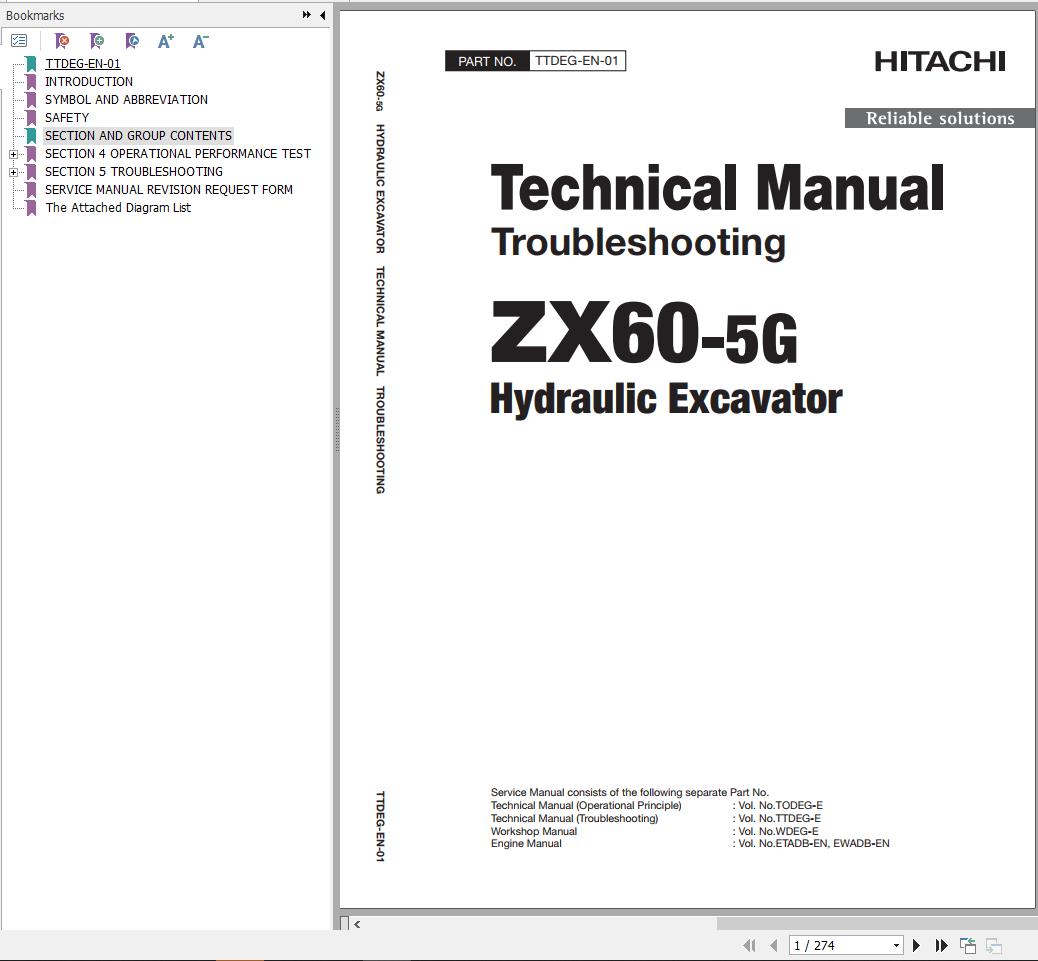Open the SYMBOL AND ABBREVIATION bookmark
This screenshot has height=961, width=1038.
[x=126, y=99]
